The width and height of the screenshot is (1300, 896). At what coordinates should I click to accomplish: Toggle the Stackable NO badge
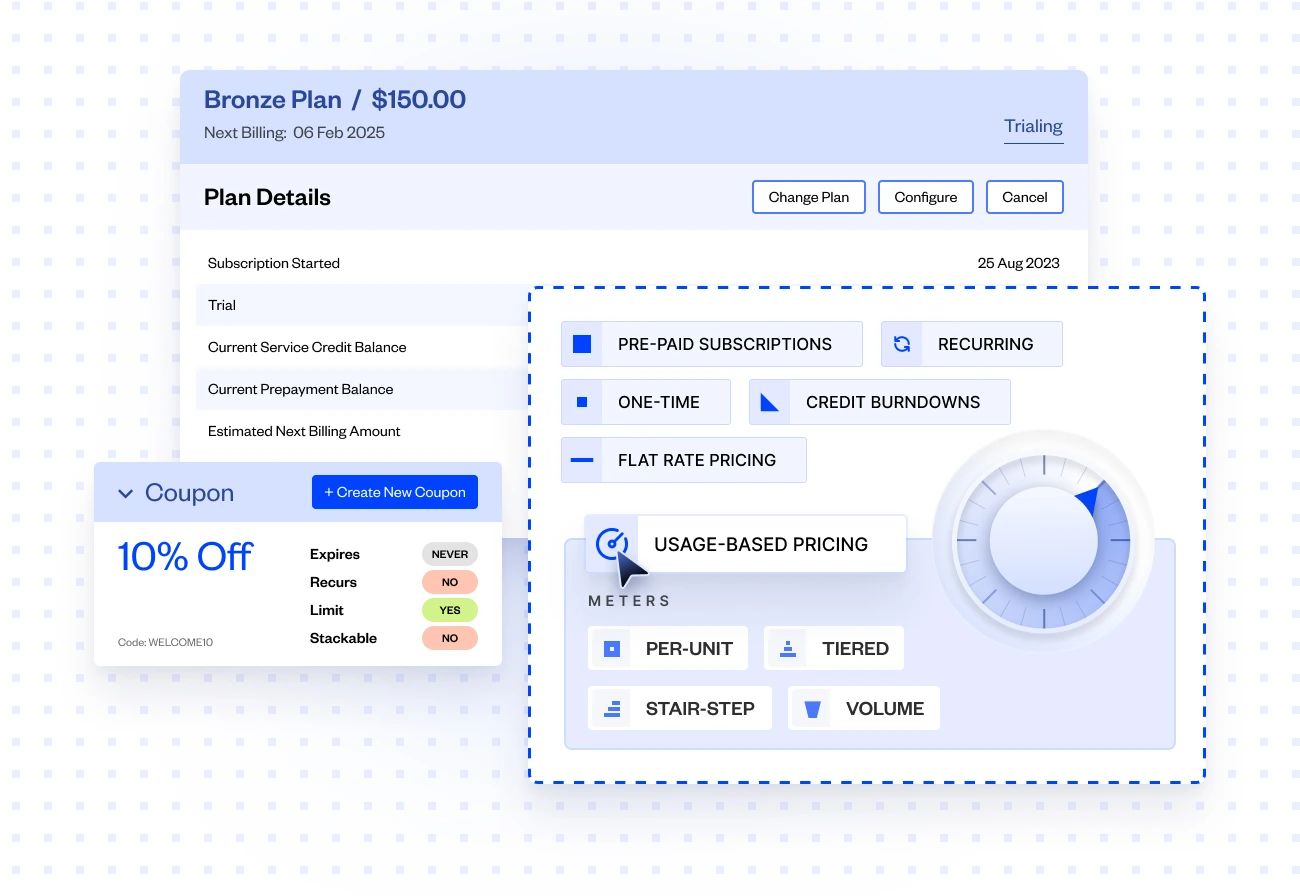(x=450, y=637)
